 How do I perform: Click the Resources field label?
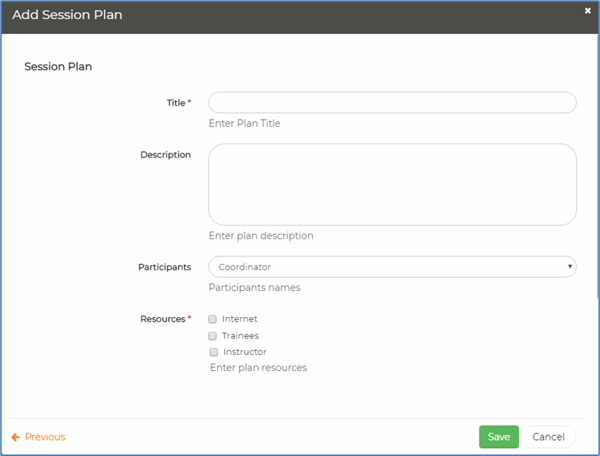tap(163, 319)
